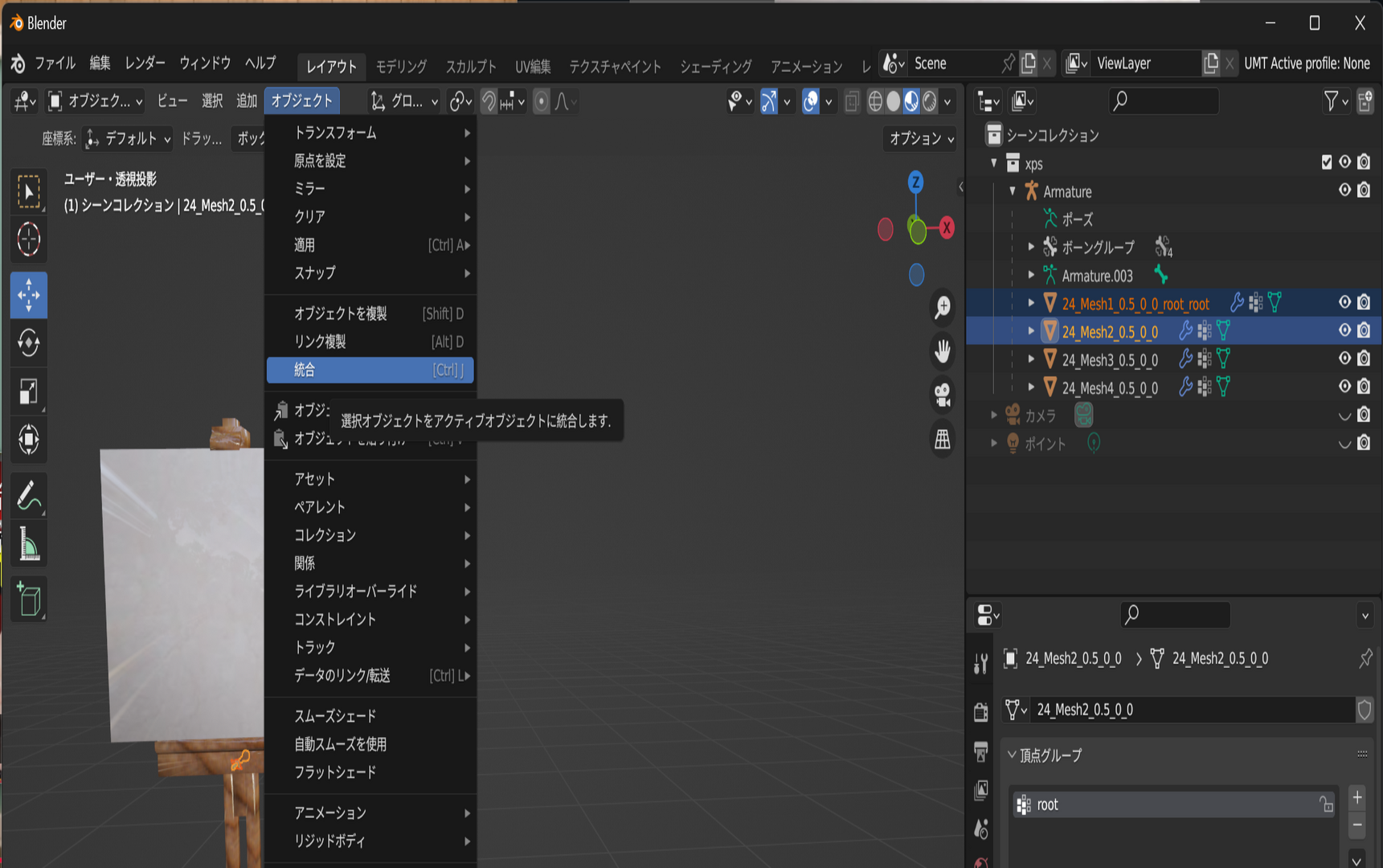The image size is (1383, 868).
Task: Open the Tool properties tab icon
Action: [980, 663]
